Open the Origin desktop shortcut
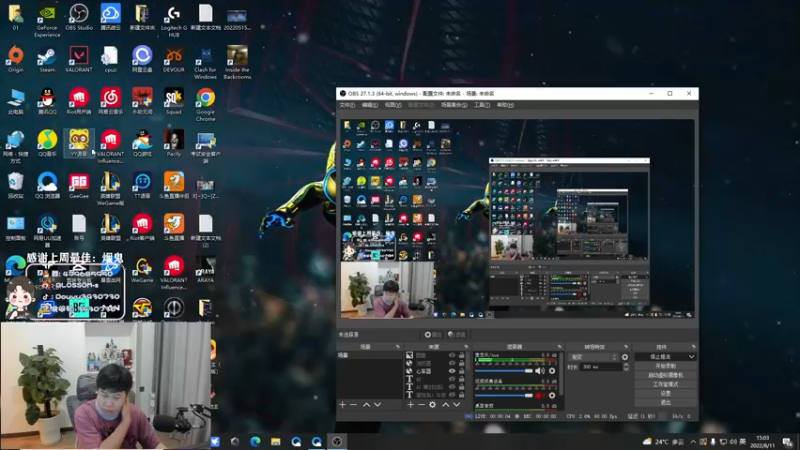 click(15, 60)
